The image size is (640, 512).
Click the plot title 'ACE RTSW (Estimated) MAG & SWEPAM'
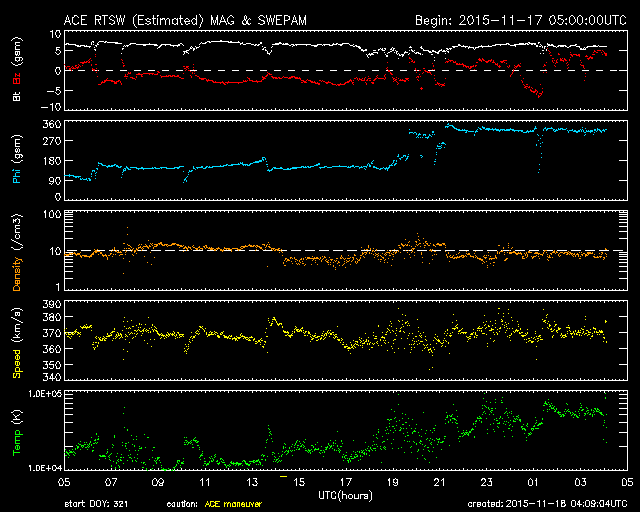pyautogui.click(x=185, y=20)
